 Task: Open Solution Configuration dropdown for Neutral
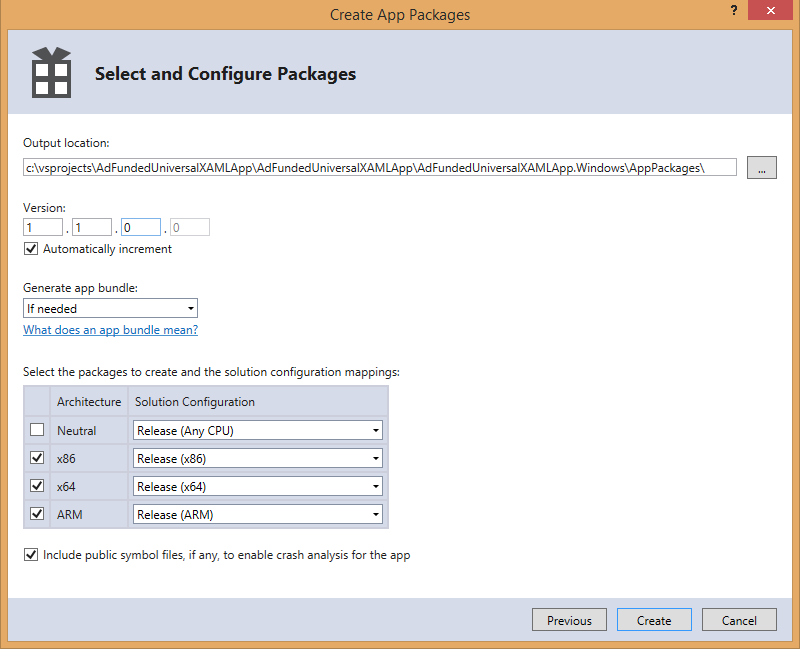[x=376, y=429]
